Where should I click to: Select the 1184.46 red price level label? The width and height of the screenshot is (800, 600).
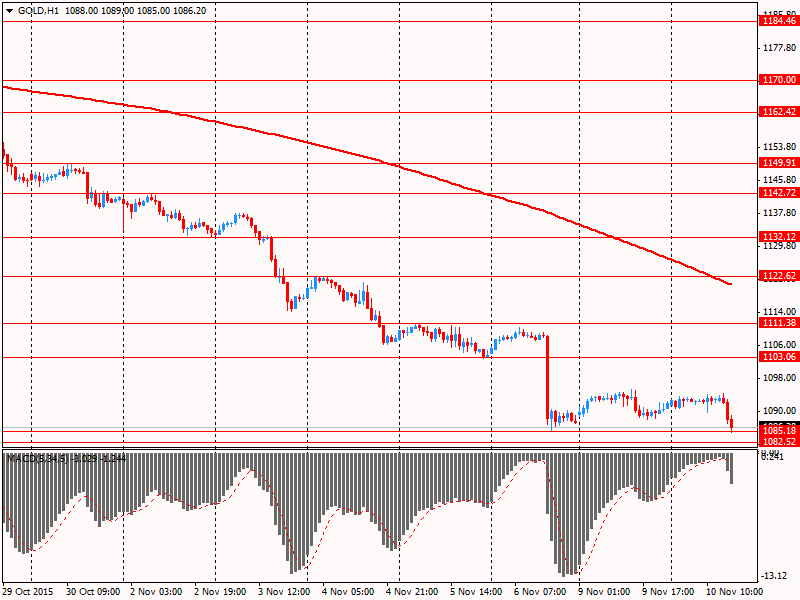779,21
